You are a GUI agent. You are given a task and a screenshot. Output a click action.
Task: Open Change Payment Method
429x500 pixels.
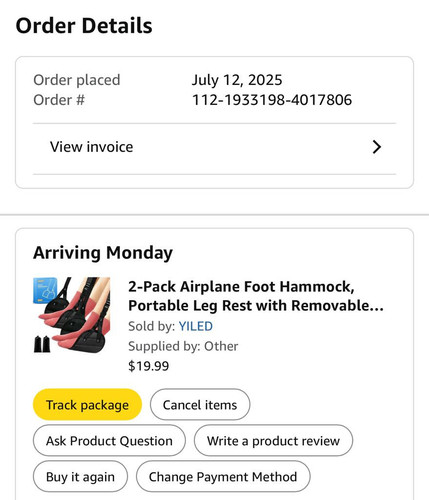coord(223,477)
